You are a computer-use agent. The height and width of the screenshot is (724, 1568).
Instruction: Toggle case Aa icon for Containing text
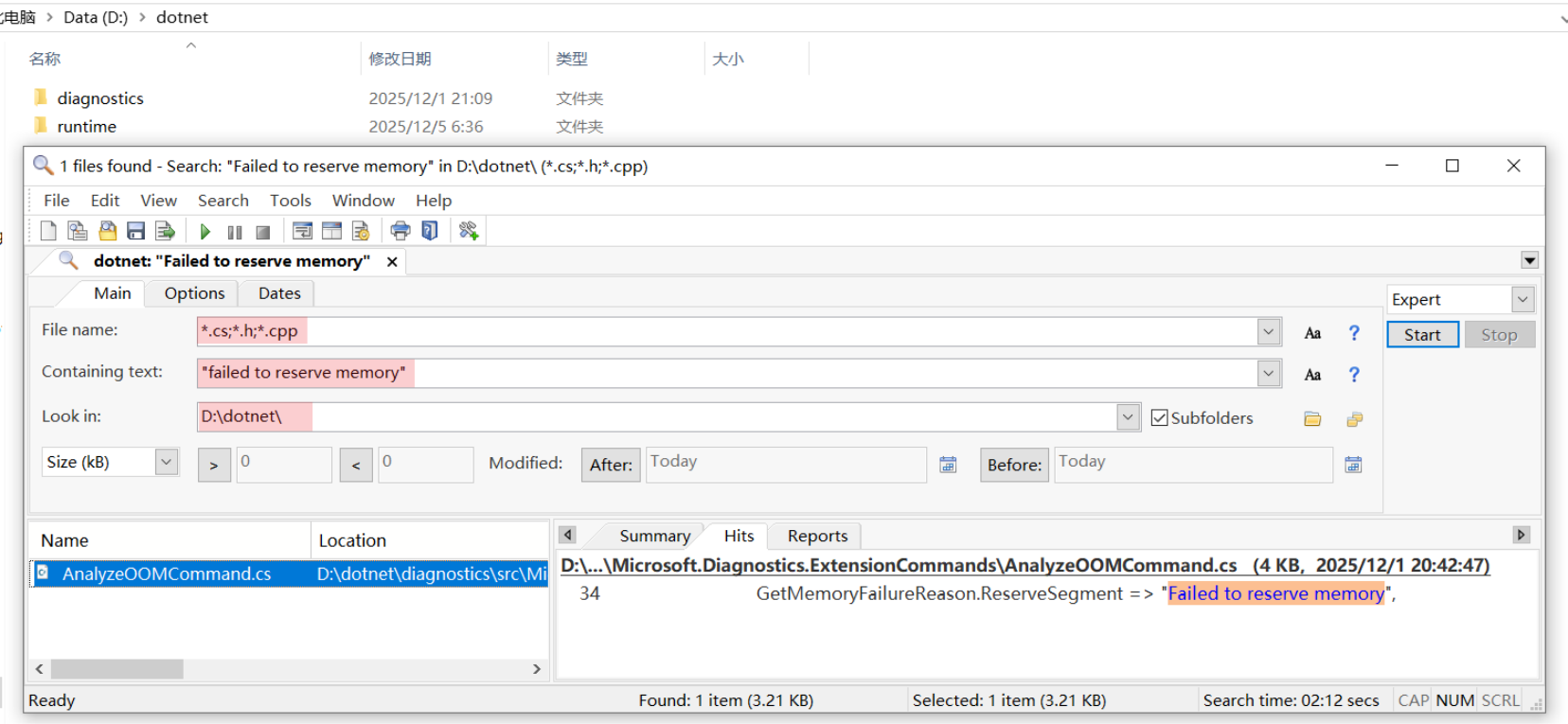coord(1312,375)
